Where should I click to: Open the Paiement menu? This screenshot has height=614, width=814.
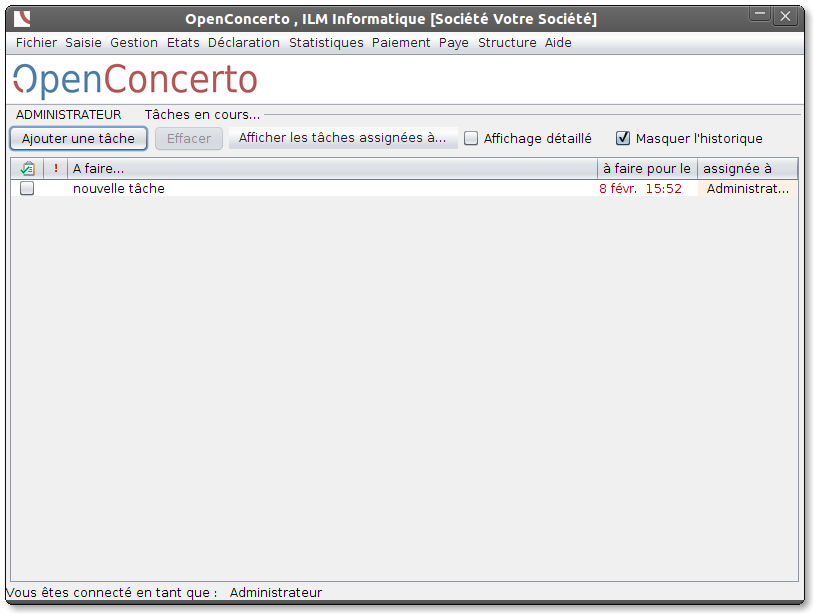(x=401, y=43)
